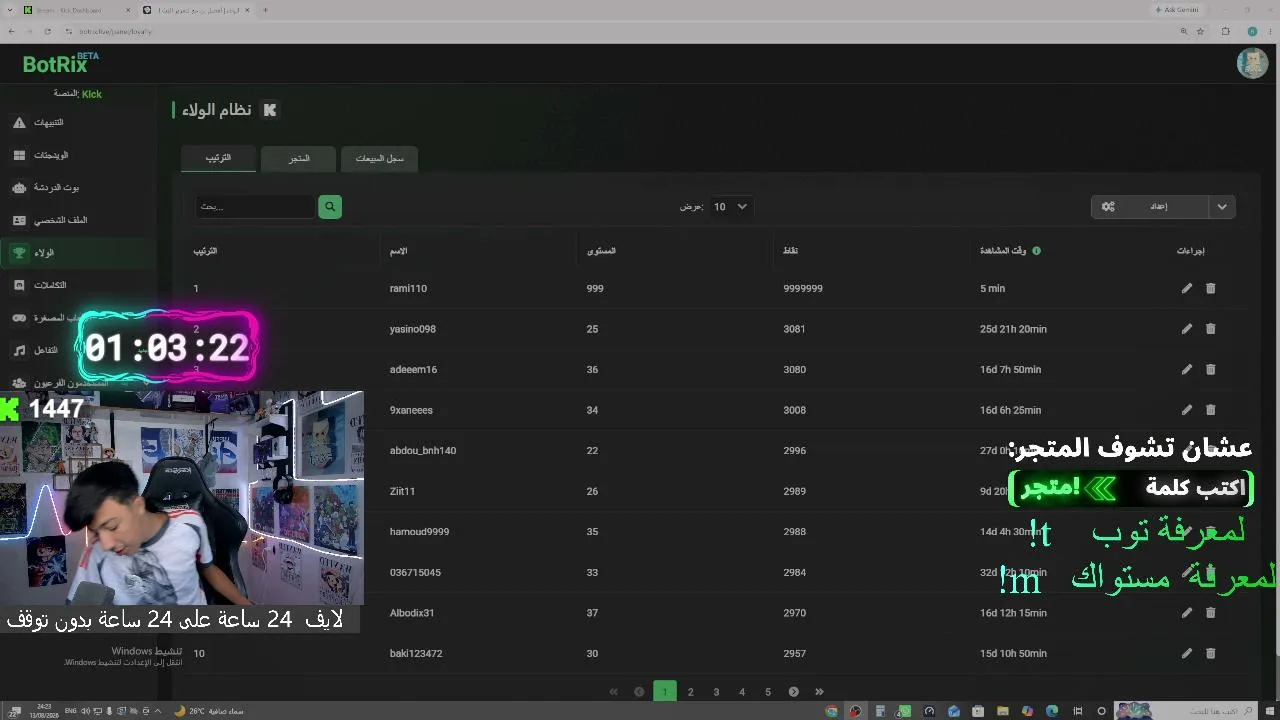Edit the Albodix31 entry
The height and width of the screenshot is (720, 1280).
(x=1187, y=612)
